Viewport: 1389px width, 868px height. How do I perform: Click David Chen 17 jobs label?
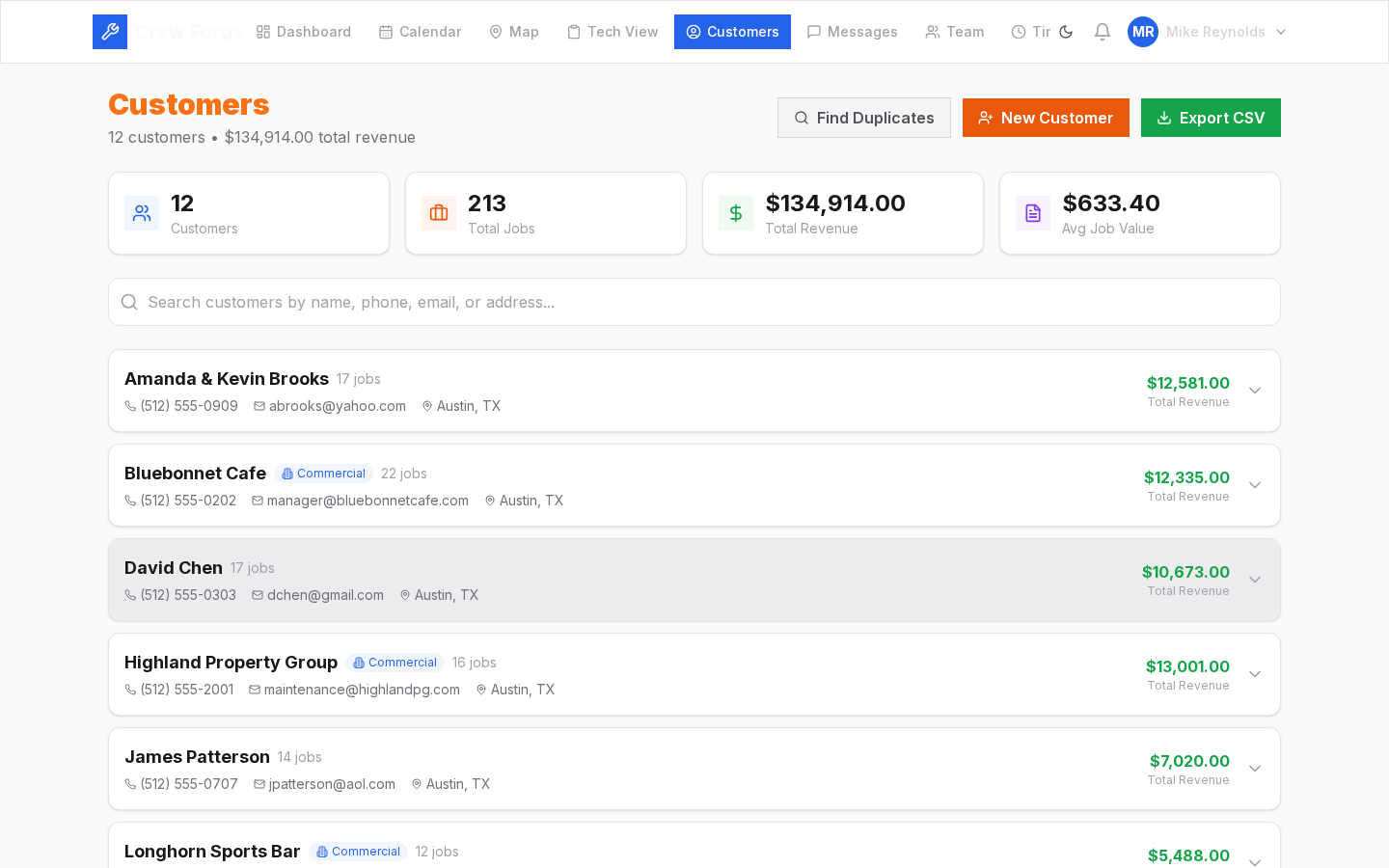coord(253,568)
